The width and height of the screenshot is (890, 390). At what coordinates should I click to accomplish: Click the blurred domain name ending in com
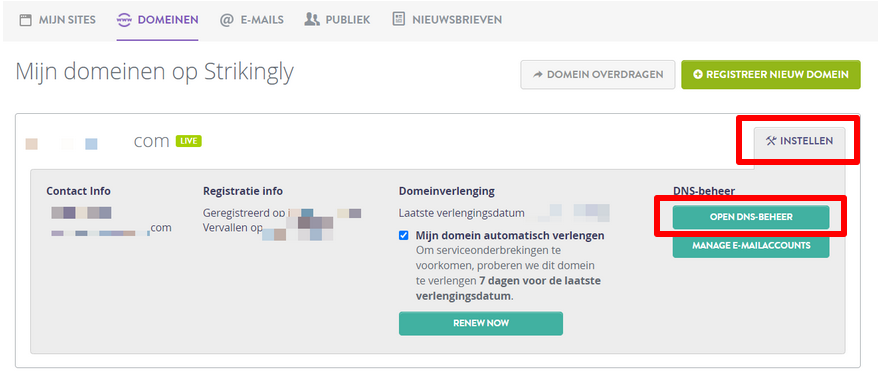pos(97,141)
